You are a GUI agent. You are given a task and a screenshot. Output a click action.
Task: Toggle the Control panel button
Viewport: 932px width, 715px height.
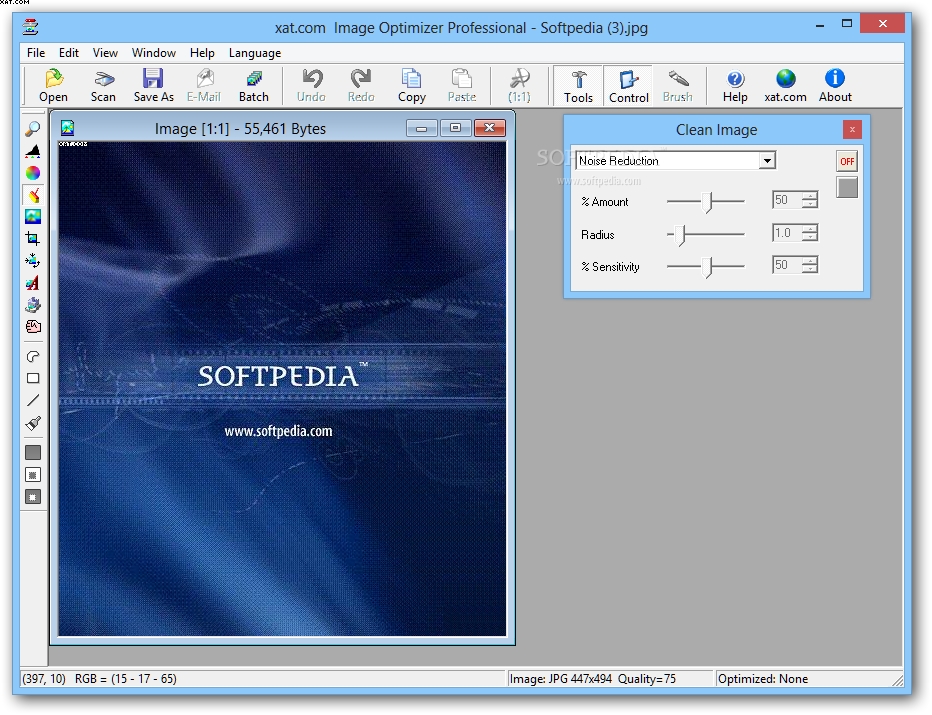point(628,86)
